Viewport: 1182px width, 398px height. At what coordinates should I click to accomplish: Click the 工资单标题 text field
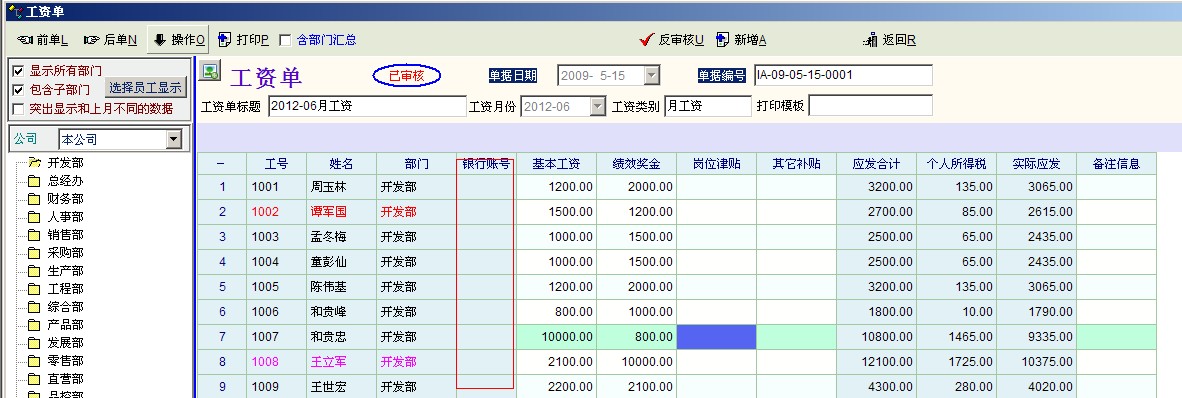click(367, 106)
